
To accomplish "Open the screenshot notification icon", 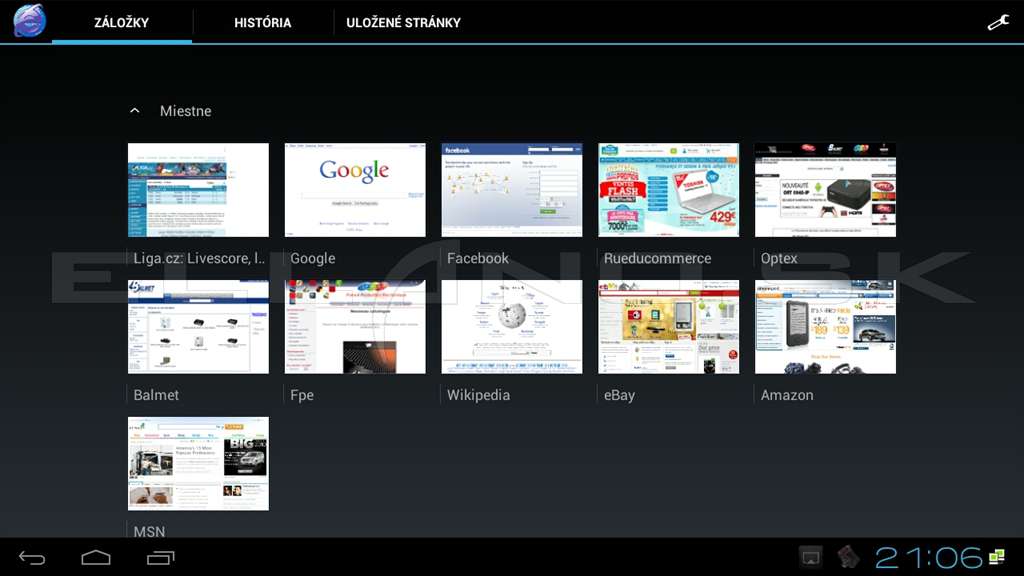I will pos(811,558).
